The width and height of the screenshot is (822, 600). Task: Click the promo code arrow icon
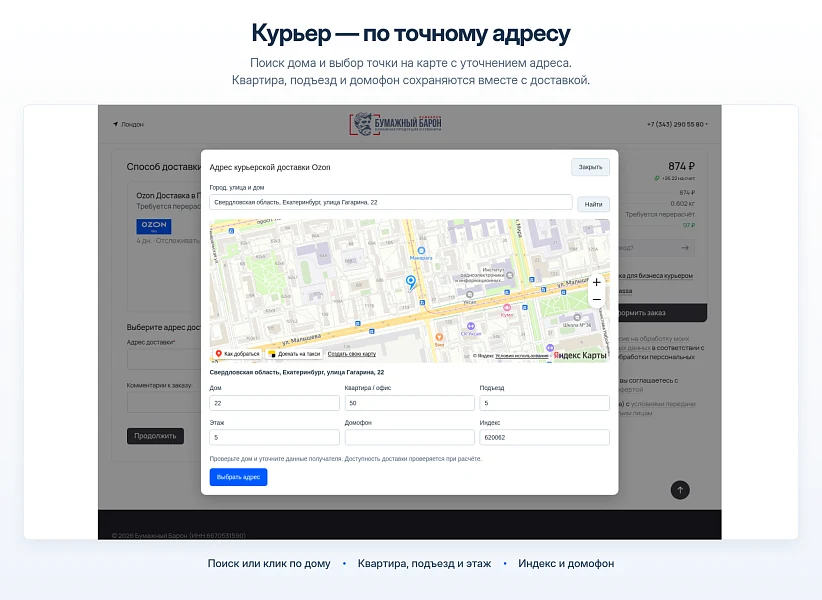point(685,248)
